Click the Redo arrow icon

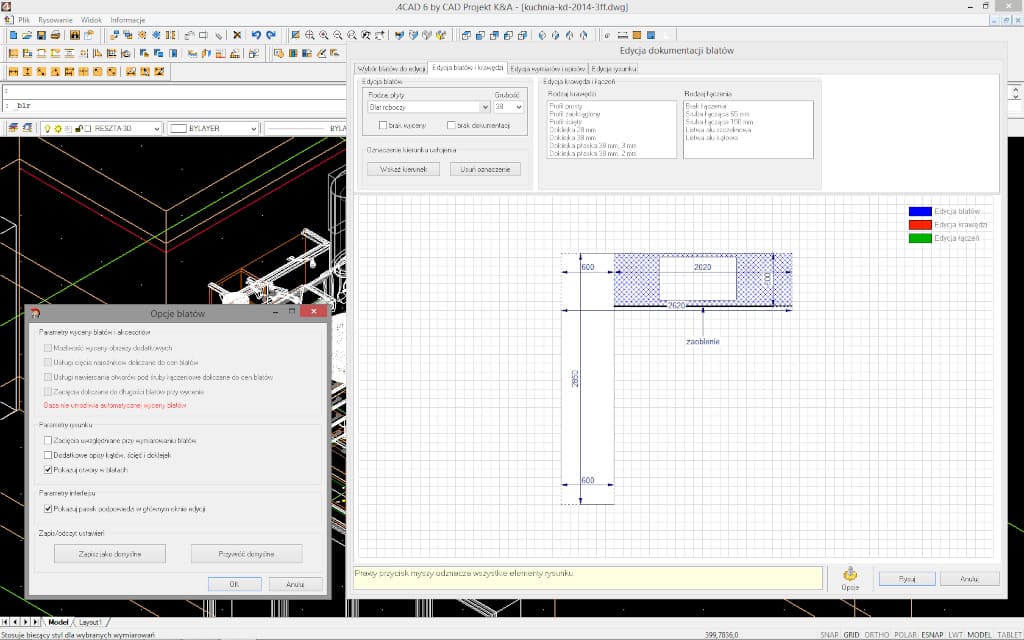click(x=270, y=35)
